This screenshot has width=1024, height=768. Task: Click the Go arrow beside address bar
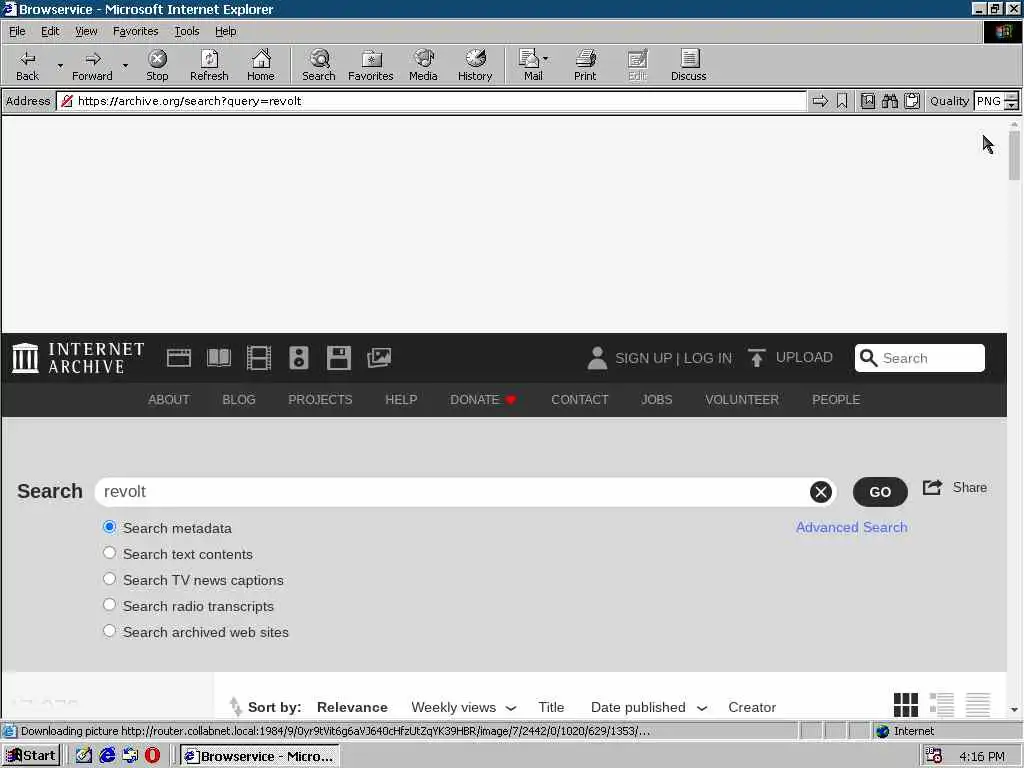820,101
